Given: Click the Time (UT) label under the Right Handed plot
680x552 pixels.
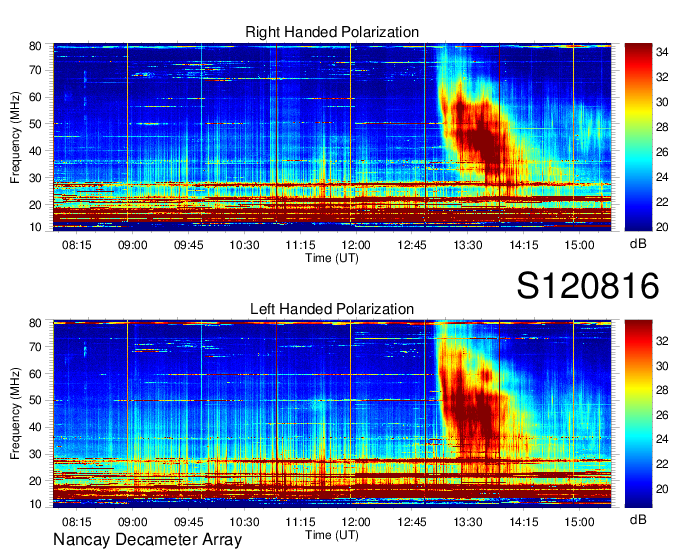Looking at the screenshot, I should click(x=332, y=258).
